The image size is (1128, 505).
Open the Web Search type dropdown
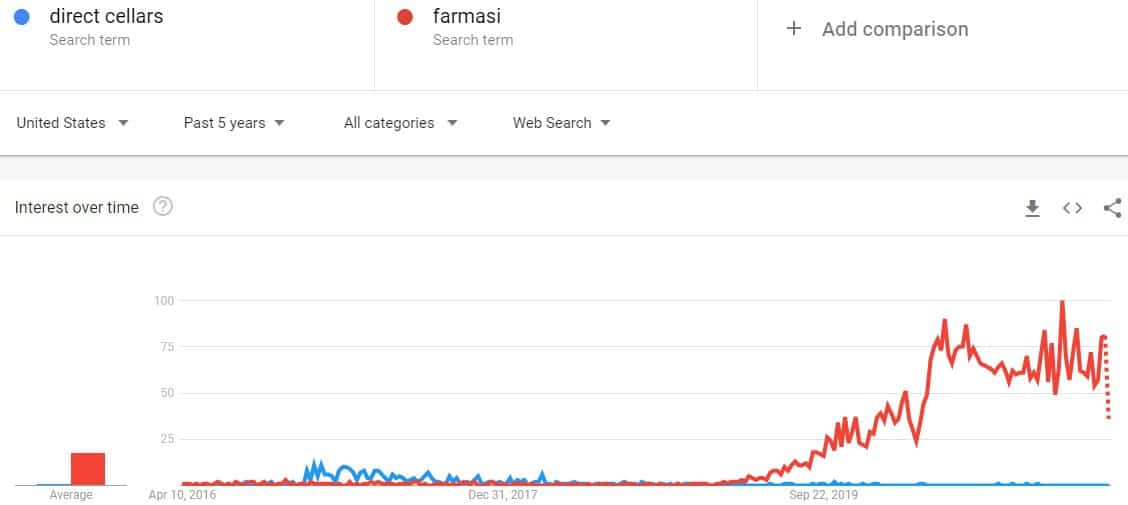[x=561, y=123]
